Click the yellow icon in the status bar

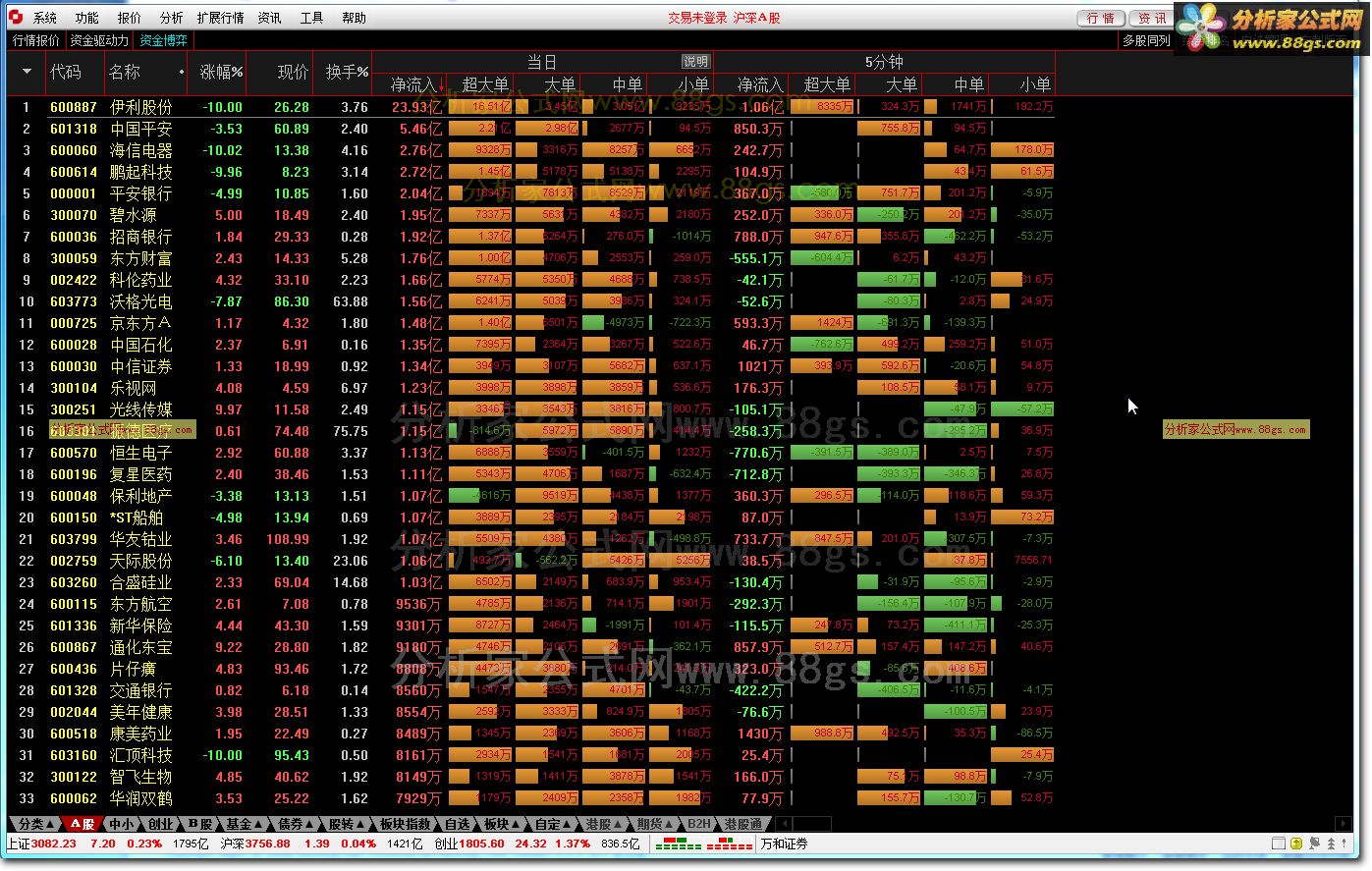pos(1296,844)
